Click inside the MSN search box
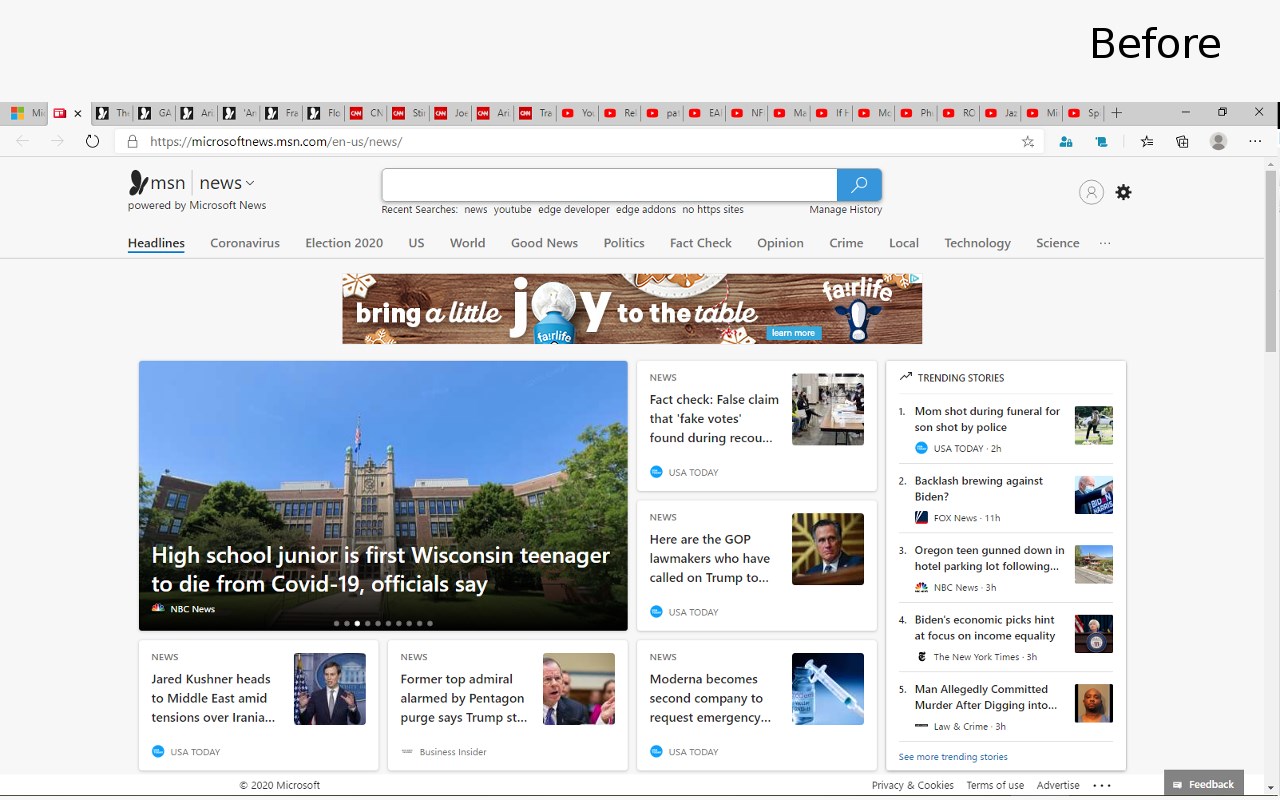The image size is (1280, 800). (609, 185)
